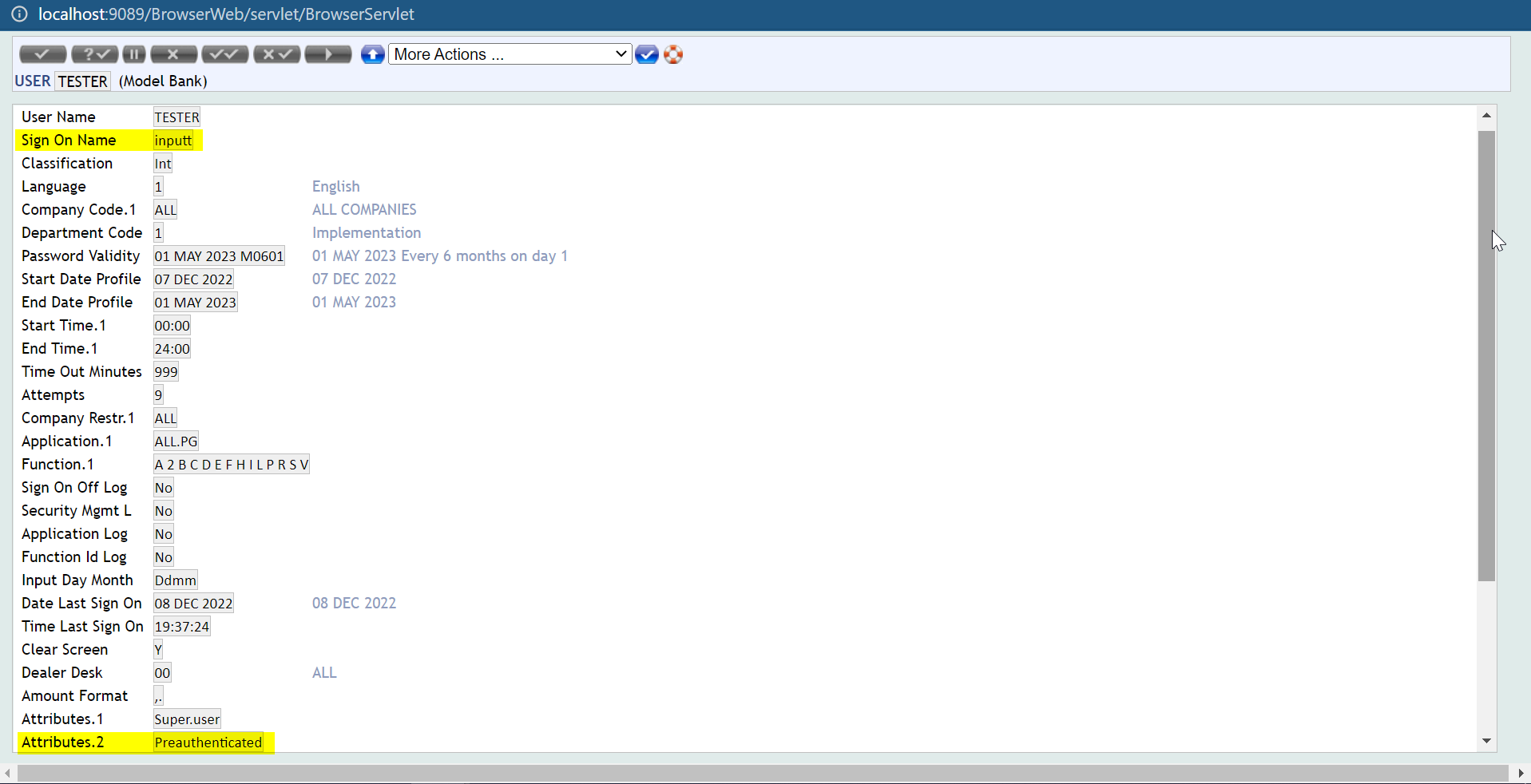1531x784 pixels.
Task: Click the Attributes.2 Preauthenticated field
Action: (208, 742)
